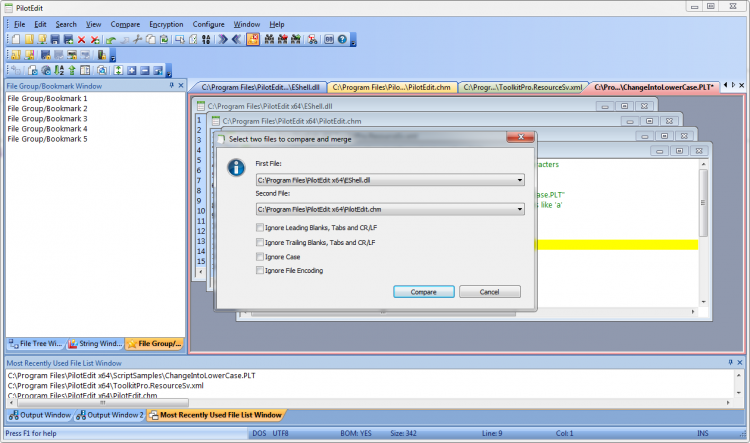This screenshot has height=443, width=750.
Task: Click the script window vertical scrollbar thumb
Action: pos(703,202)
